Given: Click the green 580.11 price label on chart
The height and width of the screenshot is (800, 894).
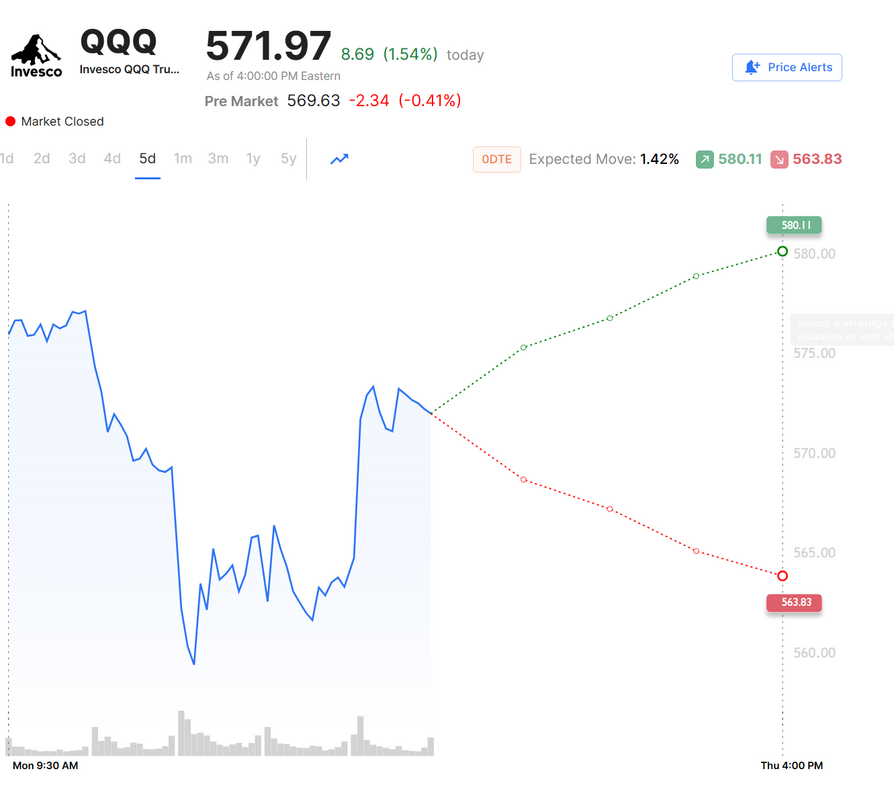Looking at the screenshot, I should point(794,226).
